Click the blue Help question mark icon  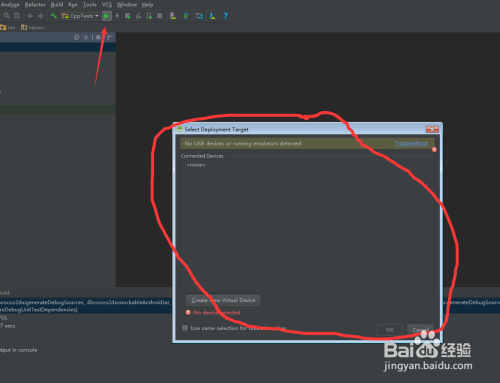pos(226,16)
